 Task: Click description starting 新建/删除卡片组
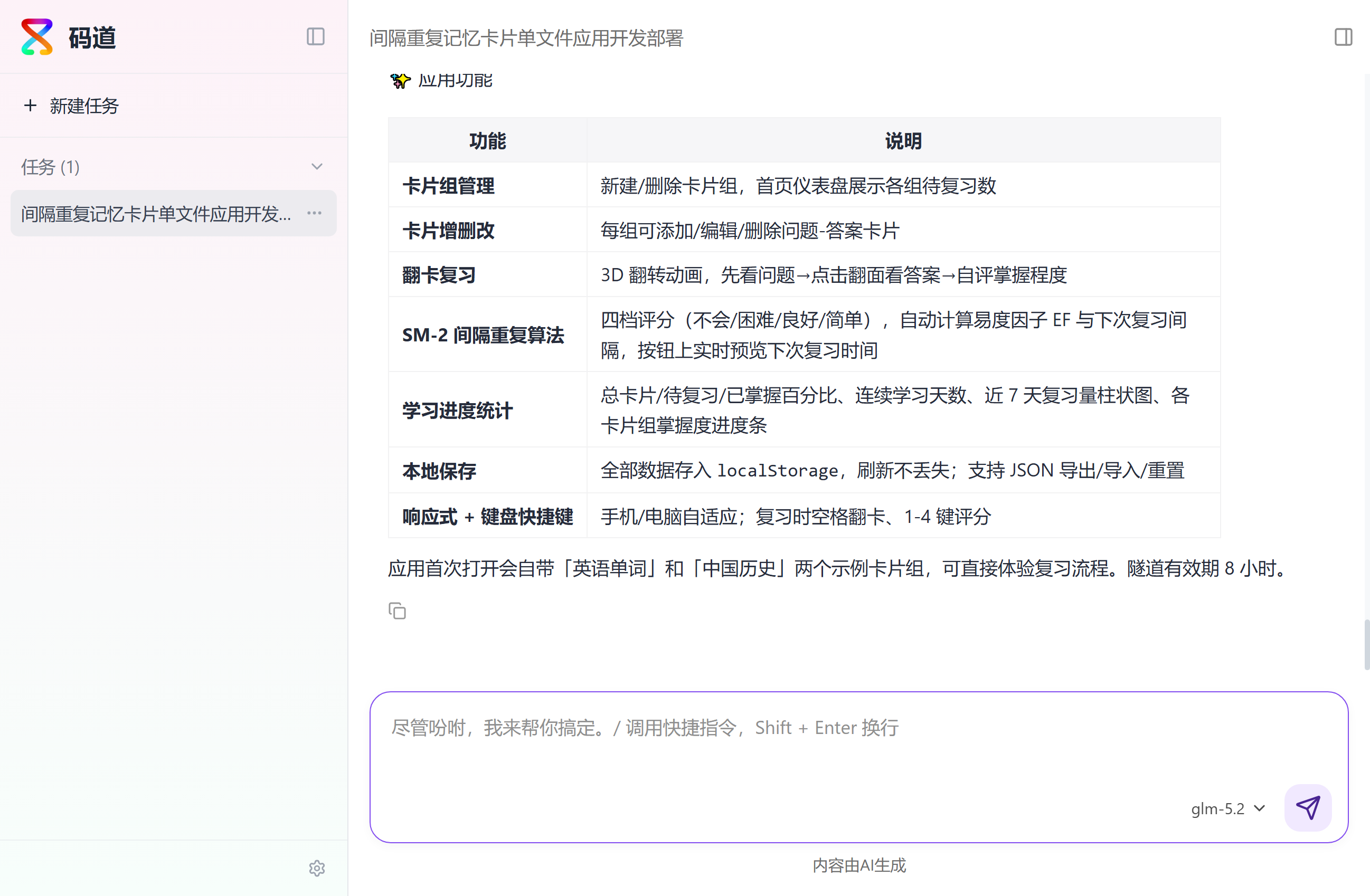(798, 185)
